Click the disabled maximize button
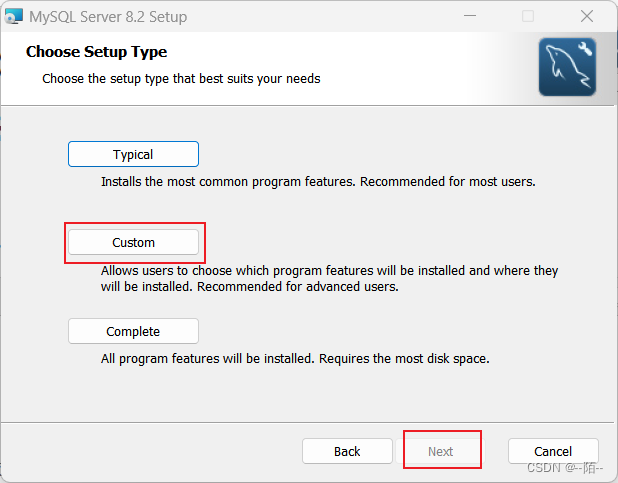 click(528, 16)
